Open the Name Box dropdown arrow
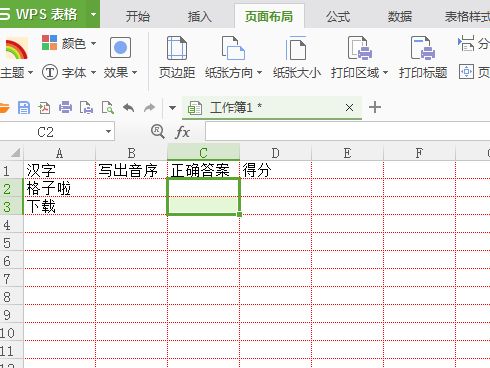The image size is (490, 368). tap(108, 132)
